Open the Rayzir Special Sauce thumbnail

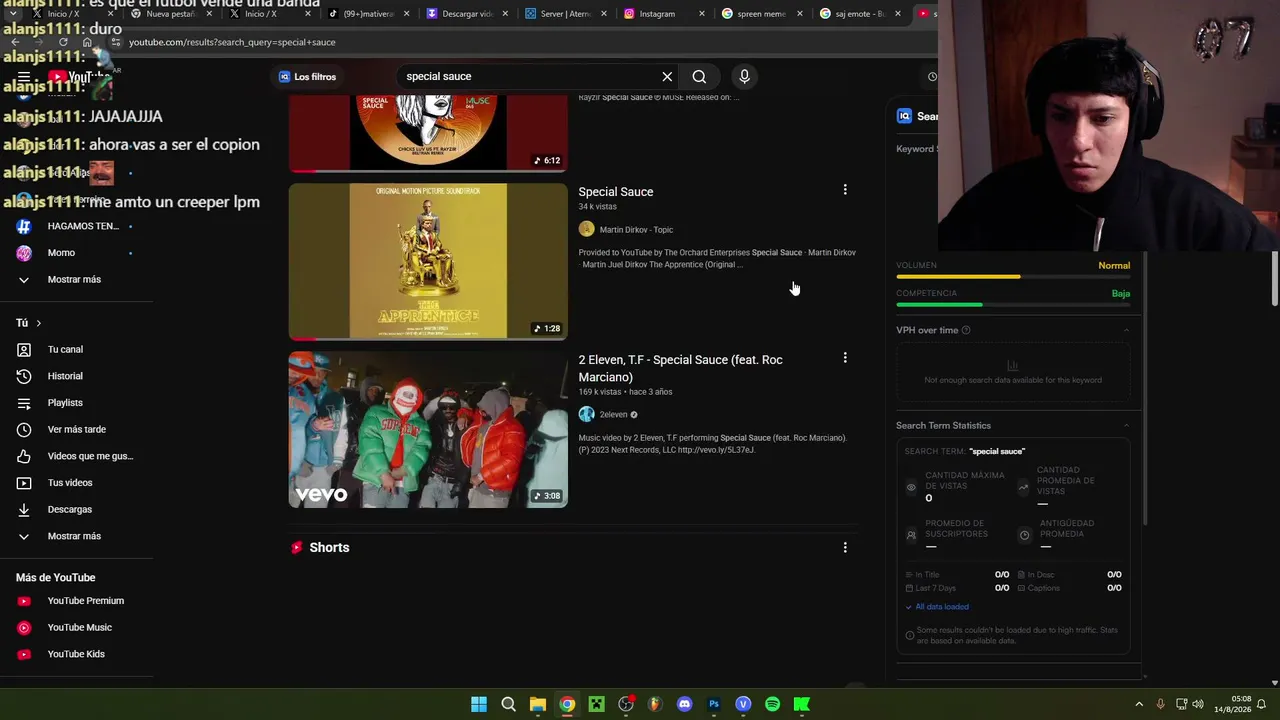pos(428,133)
